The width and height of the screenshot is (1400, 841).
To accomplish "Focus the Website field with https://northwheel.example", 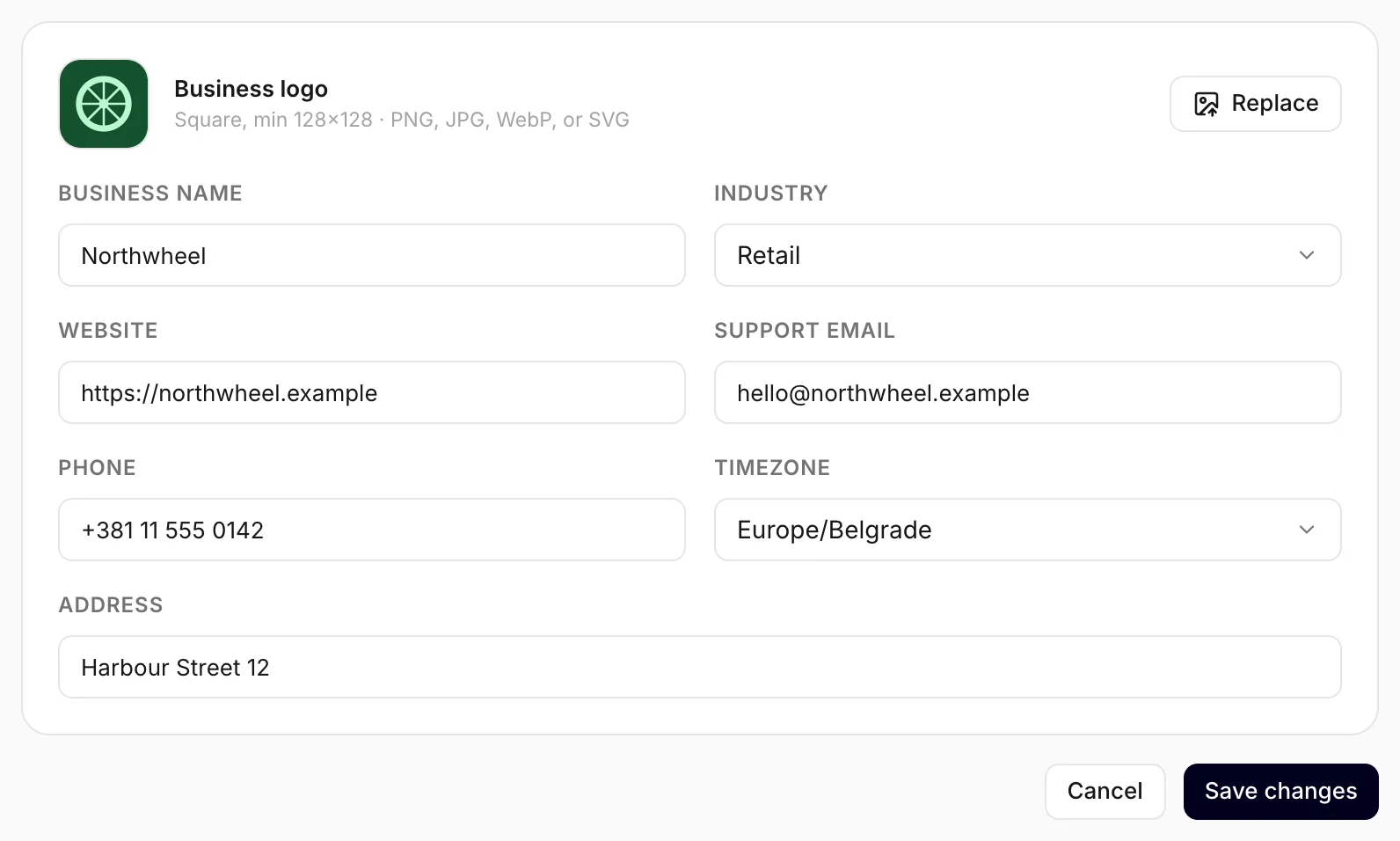I will [x=372, y=392].
